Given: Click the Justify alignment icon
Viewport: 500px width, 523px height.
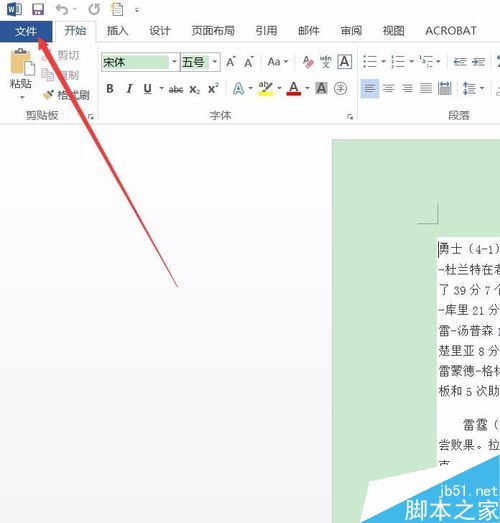Looking at the screenshot, I should click(x=426, y=89).
